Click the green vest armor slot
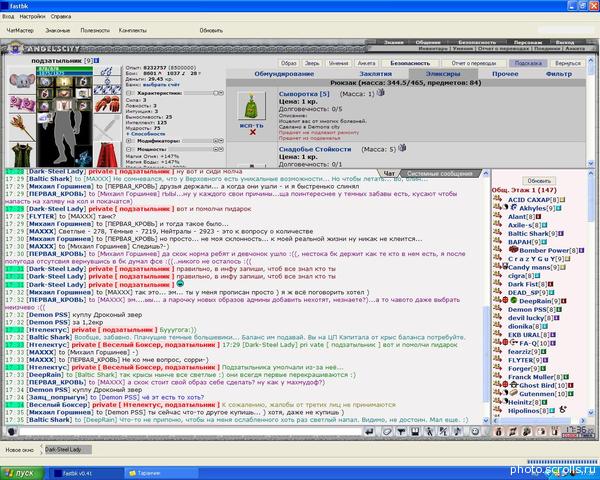 (22, 155)
